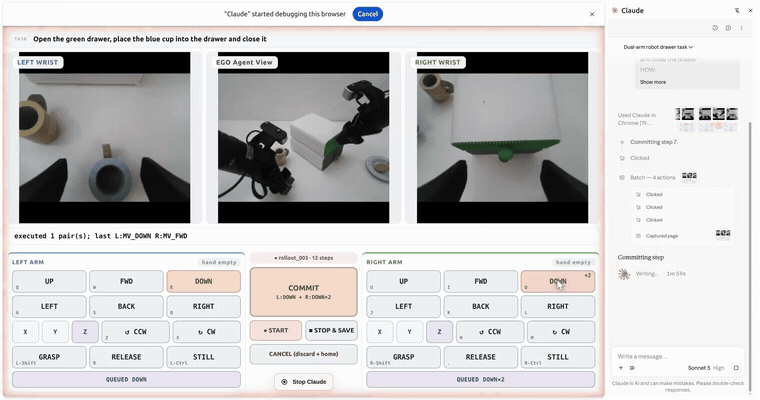Click the square icon right of Sonnet 5 High

tap(736, 368)
